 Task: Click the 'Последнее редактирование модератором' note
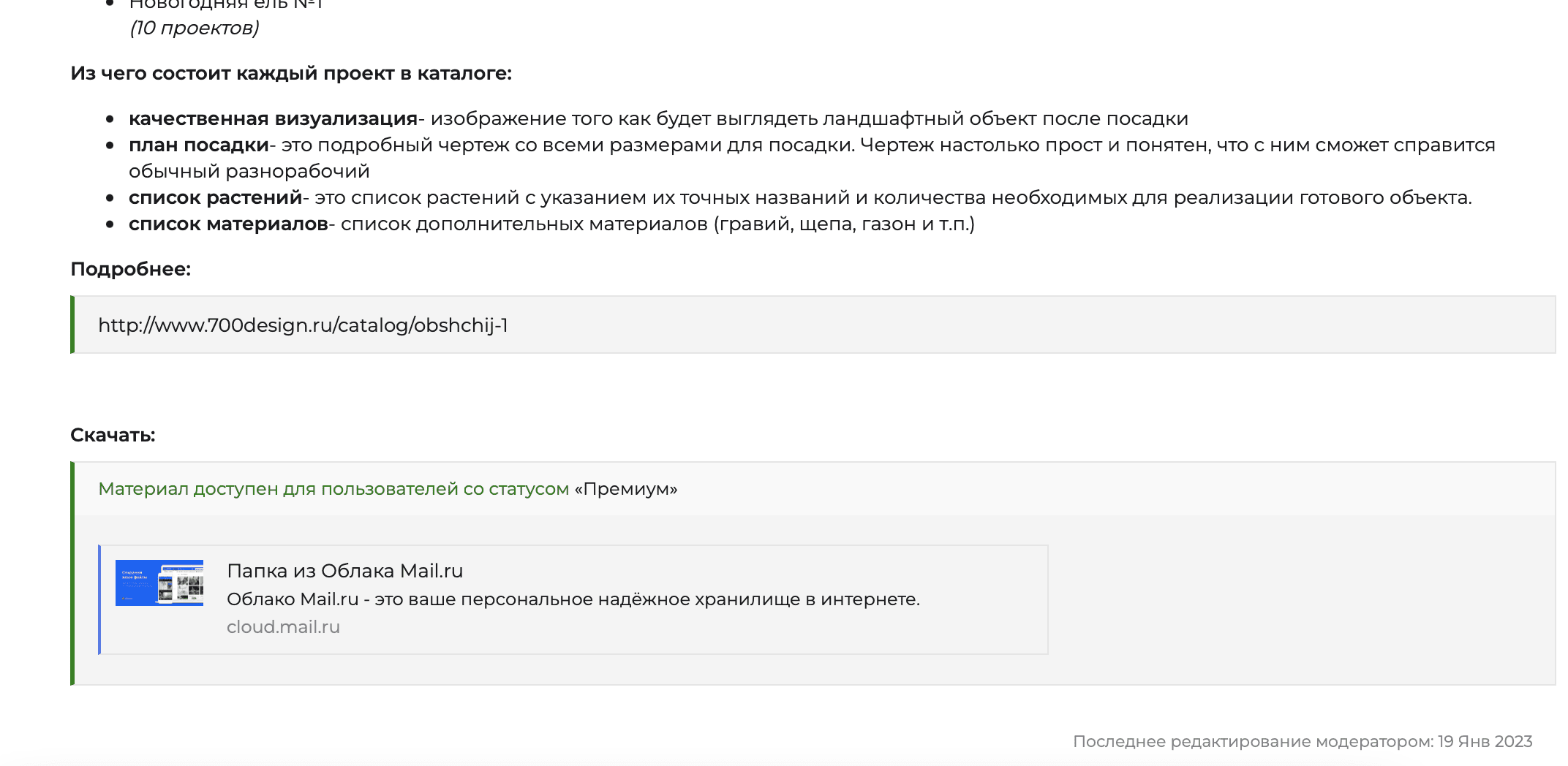point(1253,741)
